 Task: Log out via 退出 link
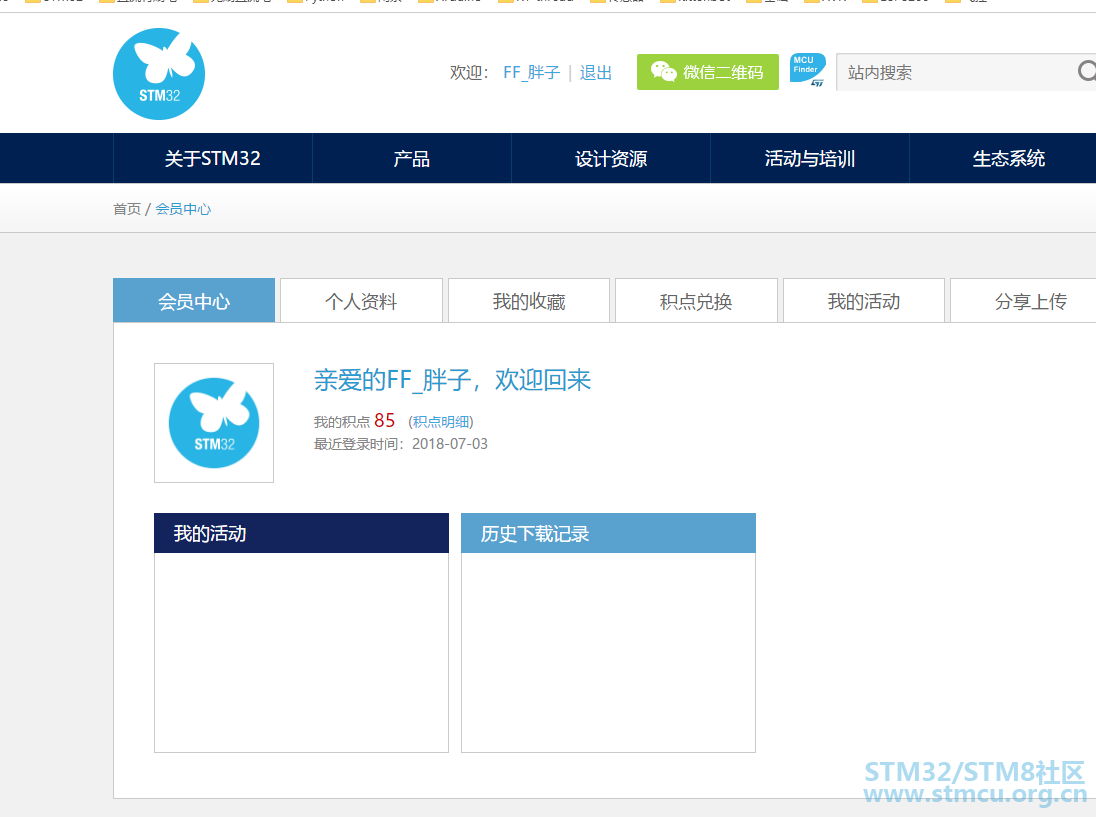click(596, 73)
